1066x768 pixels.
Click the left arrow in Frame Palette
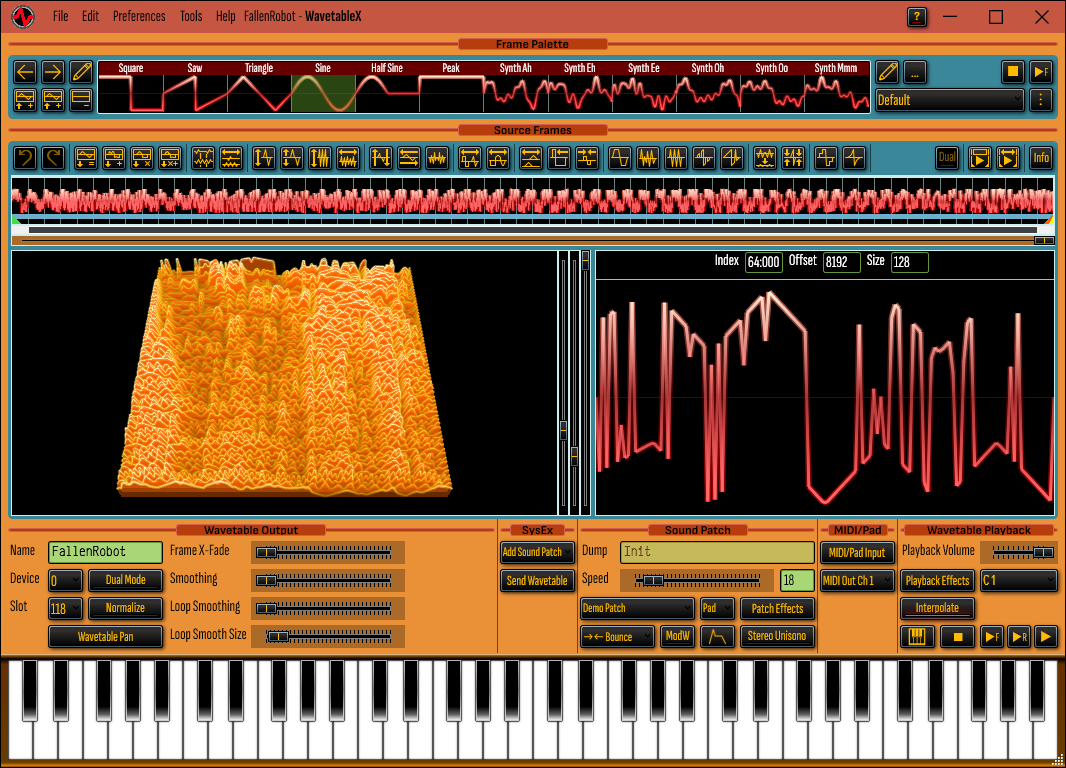click(x=25, y=71)
